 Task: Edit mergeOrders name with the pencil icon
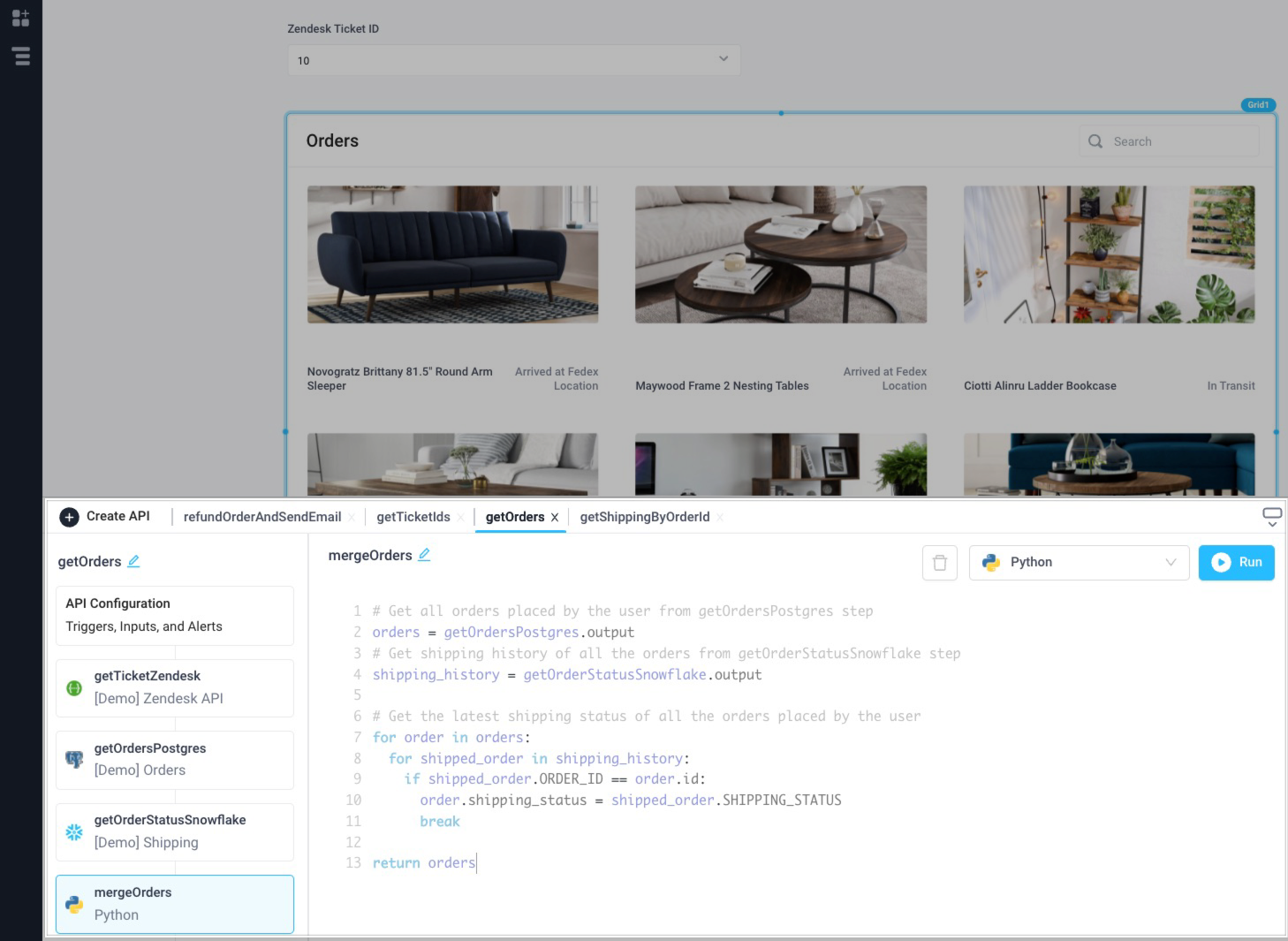tap(424, 554)
